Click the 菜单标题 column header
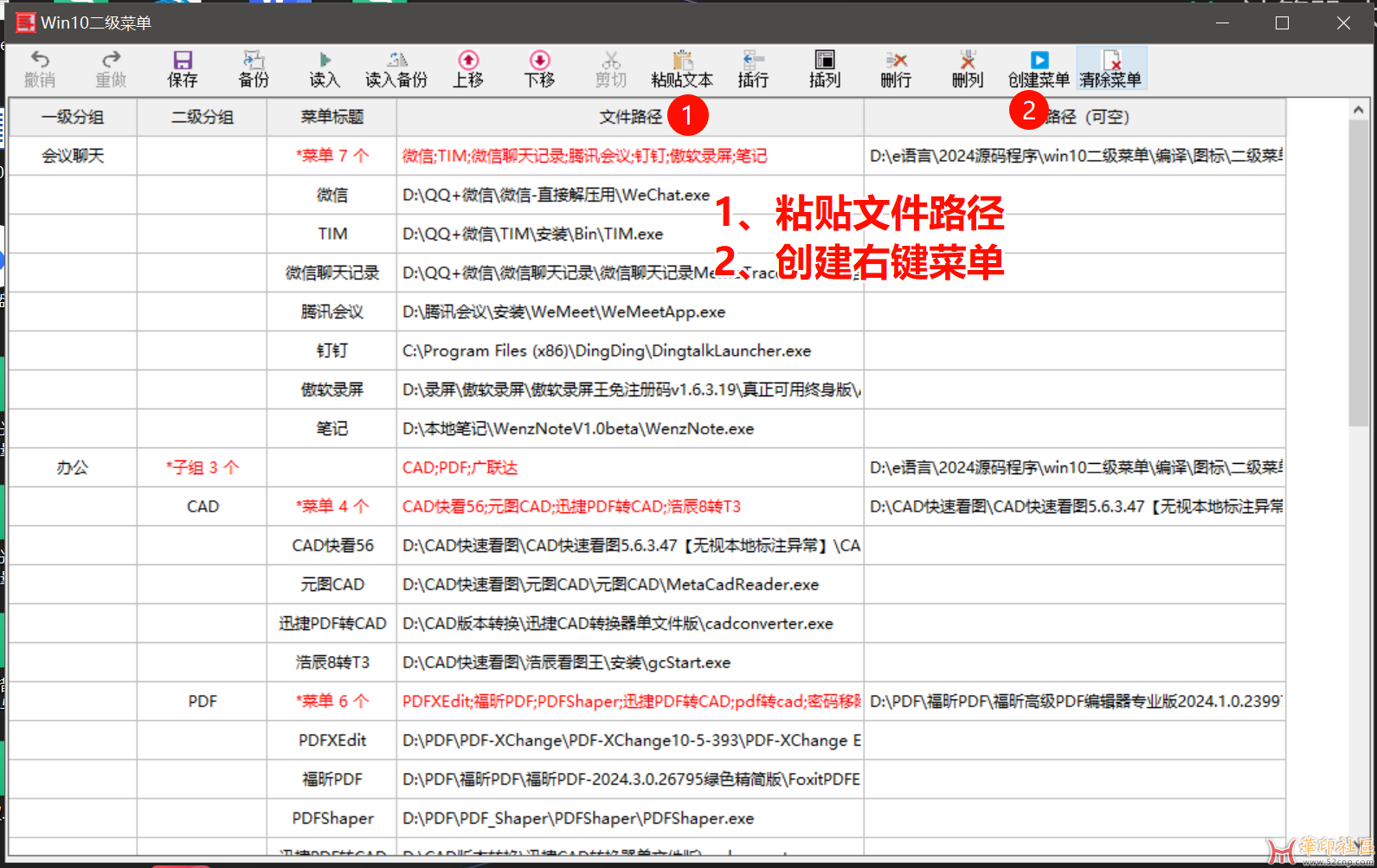The image size is (1377, 868). (x=332, y=117)
